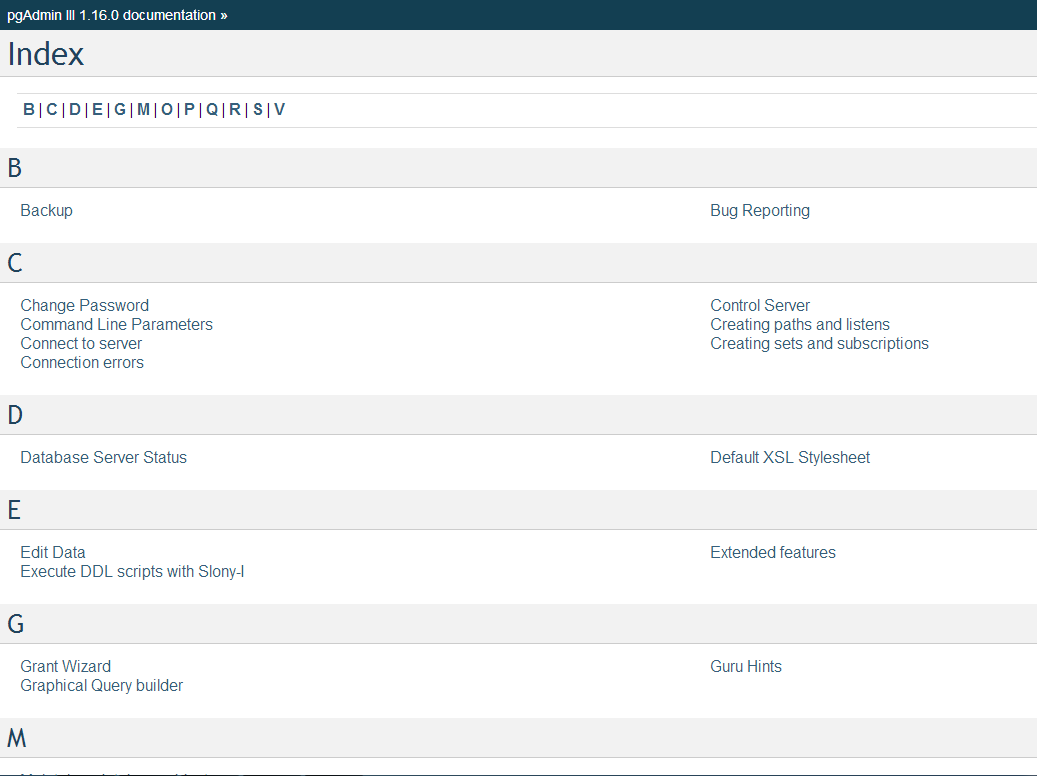Open Command Line Parameters page
The height and width of the screenshot is (776, 1037).
[x=116, y=325]
